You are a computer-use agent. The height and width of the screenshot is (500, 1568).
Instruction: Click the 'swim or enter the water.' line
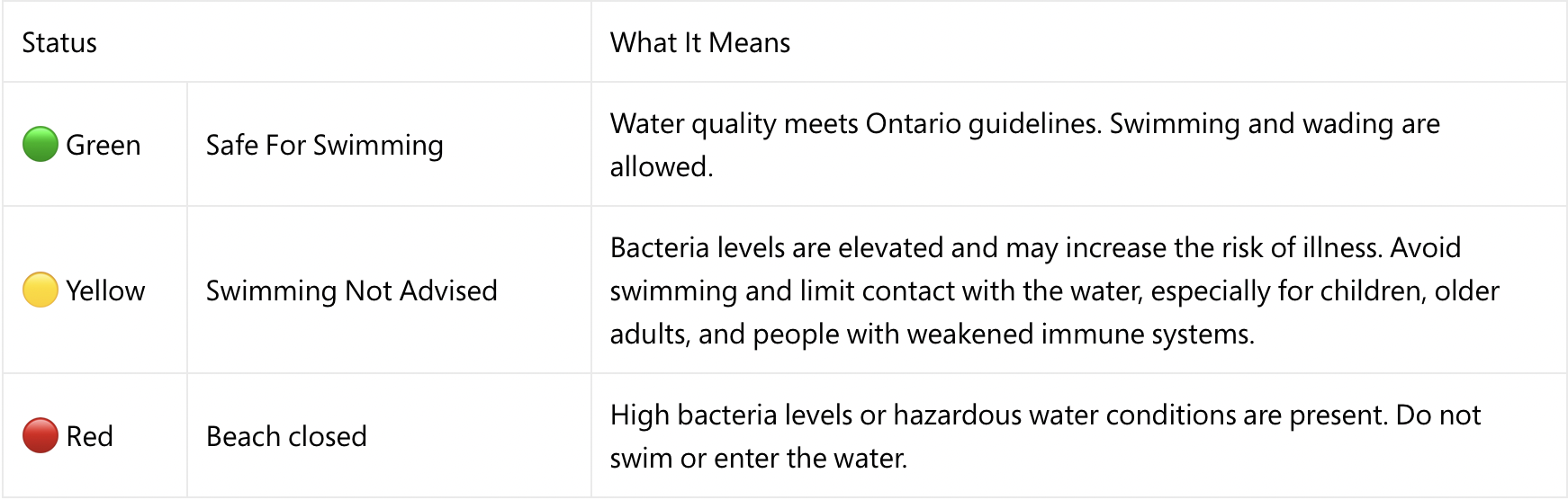pos(759,458)
